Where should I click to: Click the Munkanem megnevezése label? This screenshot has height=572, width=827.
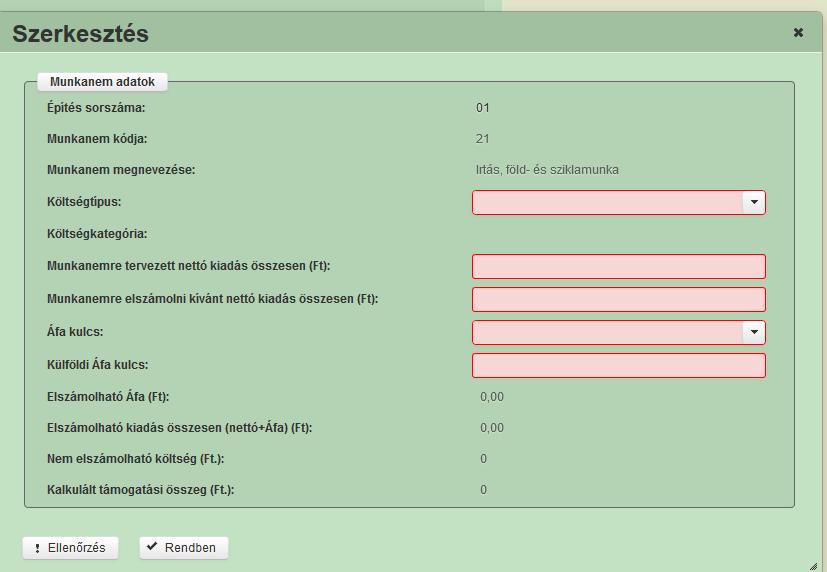(x=121, y=170)
